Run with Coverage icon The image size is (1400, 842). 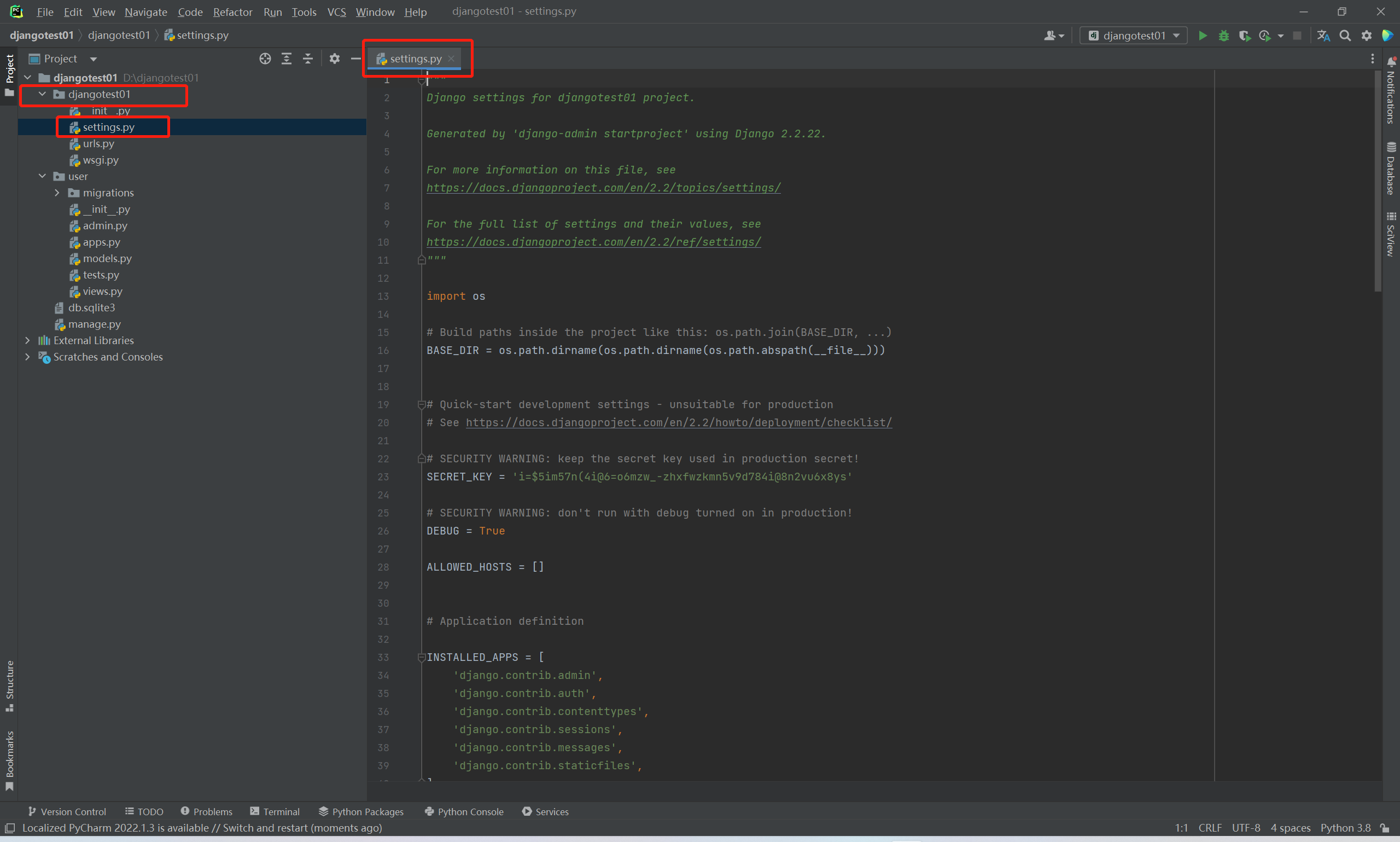pos(1244,35)
